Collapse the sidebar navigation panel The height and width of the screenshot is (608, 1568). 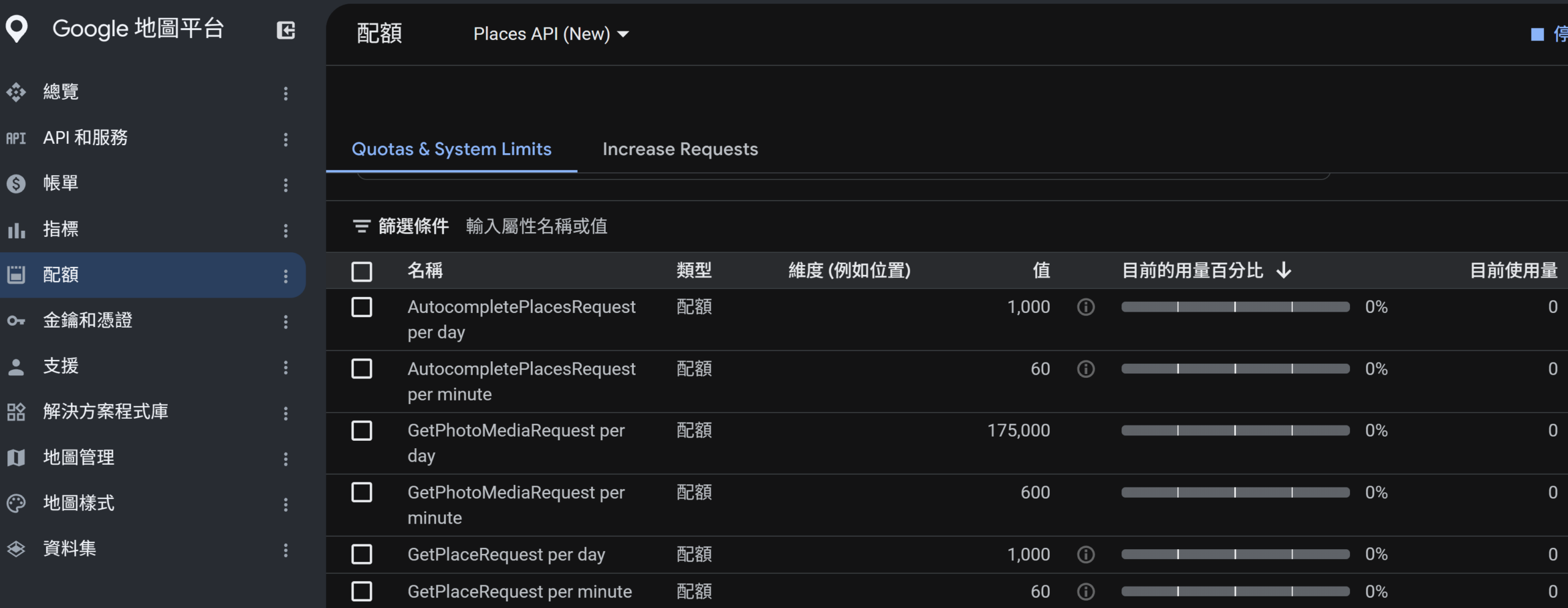coord(286,30)
